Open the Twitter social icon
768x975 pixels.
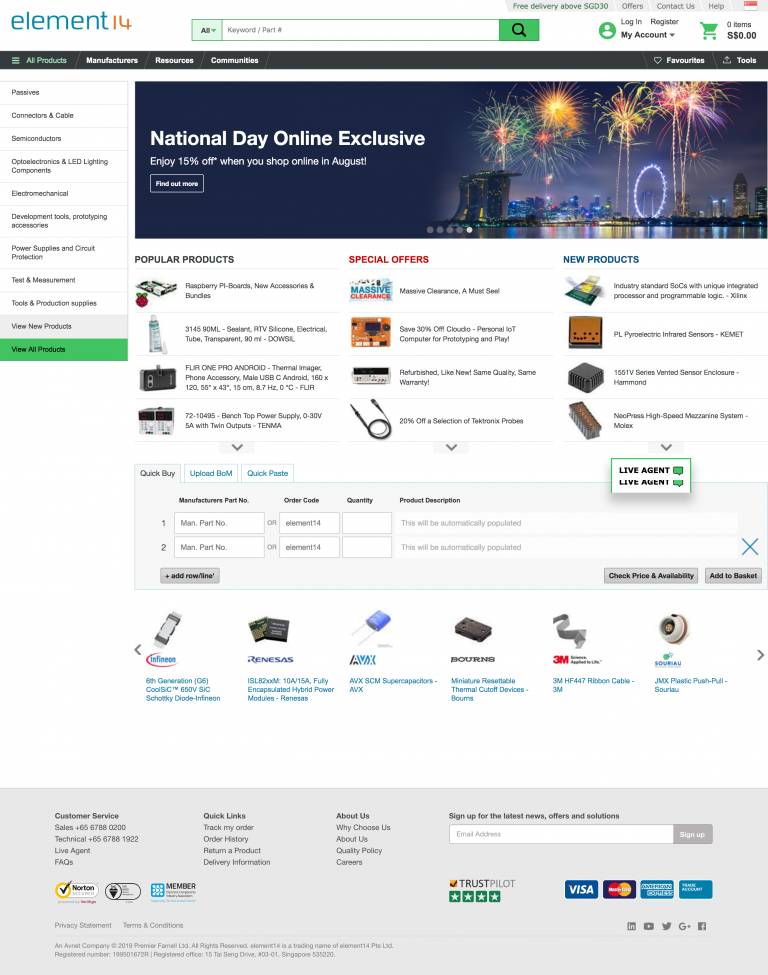coord(667,926)
